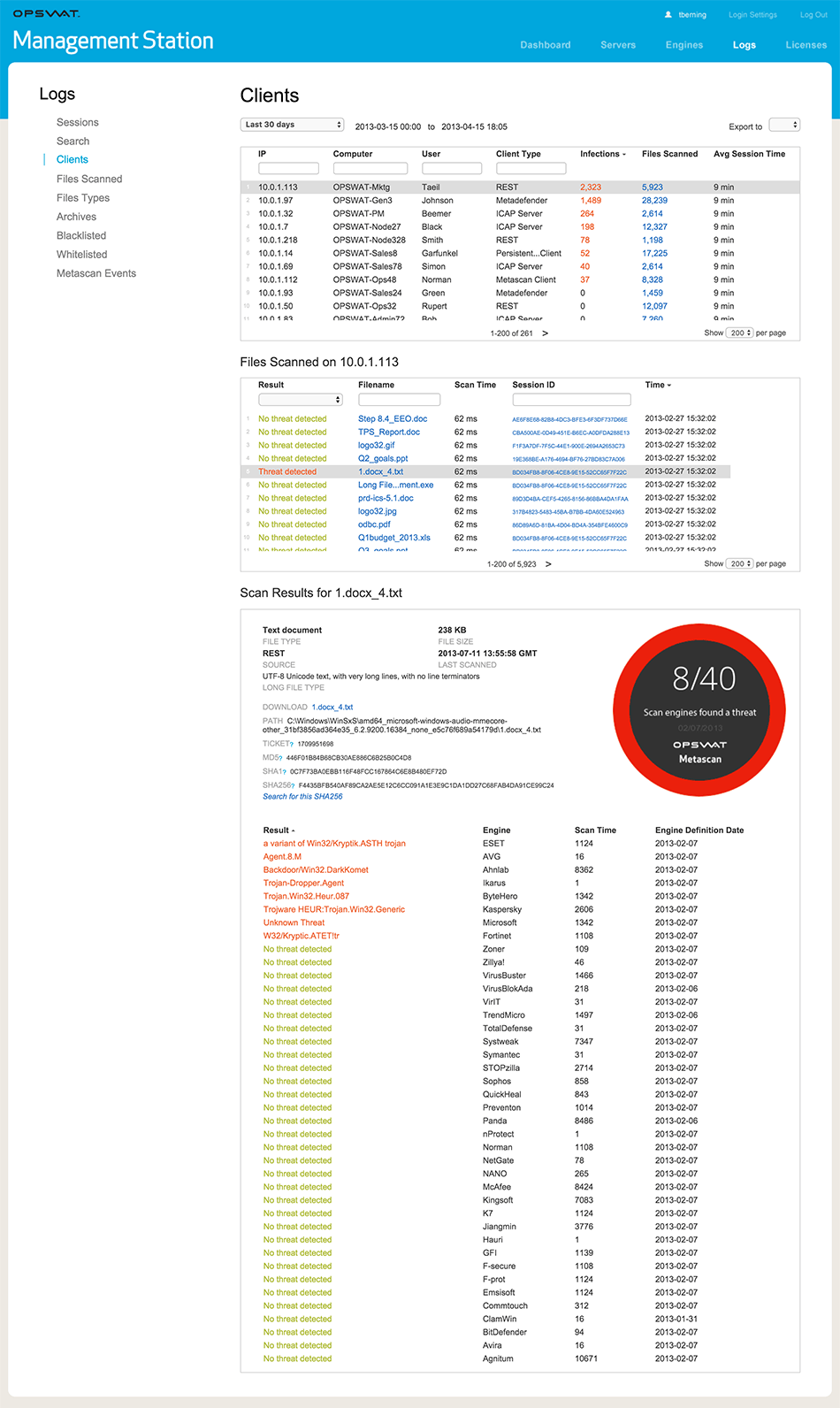840x1408 pixels.
Task: Open the Long File...ment.exe link
Action: click(x=396, y=486)
